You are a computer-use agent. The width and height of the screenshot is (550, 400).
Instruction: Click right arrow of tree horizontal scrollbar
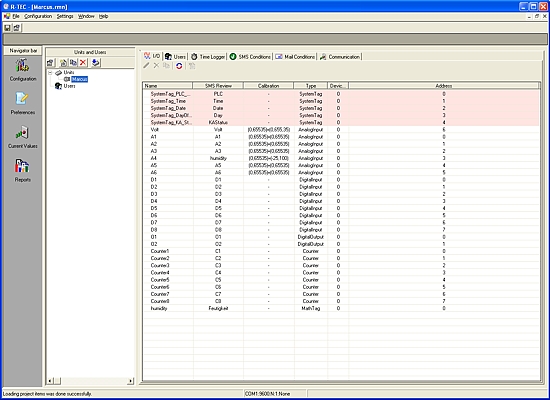click(x=131, y=381)
